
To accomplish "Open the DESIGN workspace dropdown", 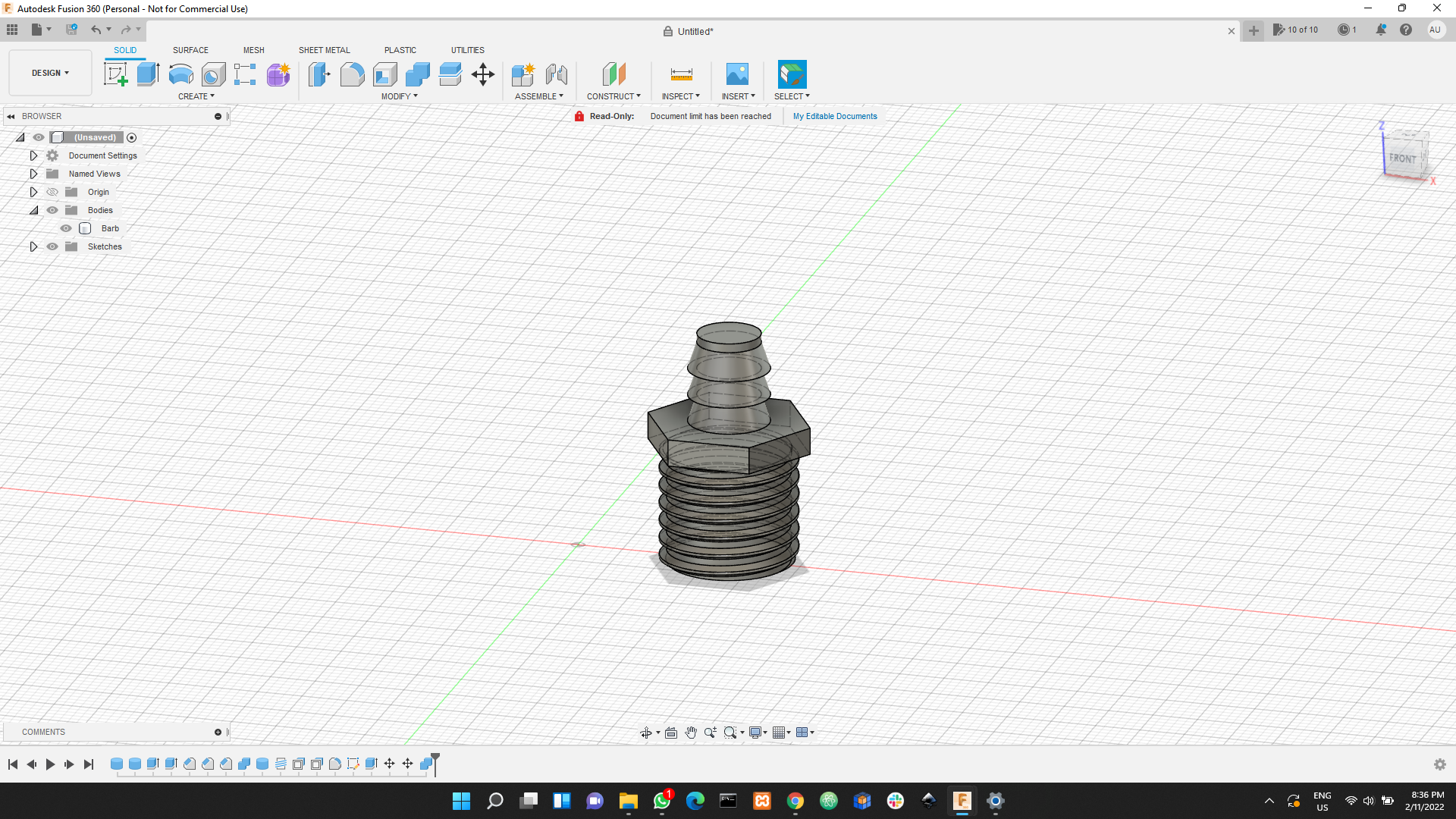I will pos(49,72).
